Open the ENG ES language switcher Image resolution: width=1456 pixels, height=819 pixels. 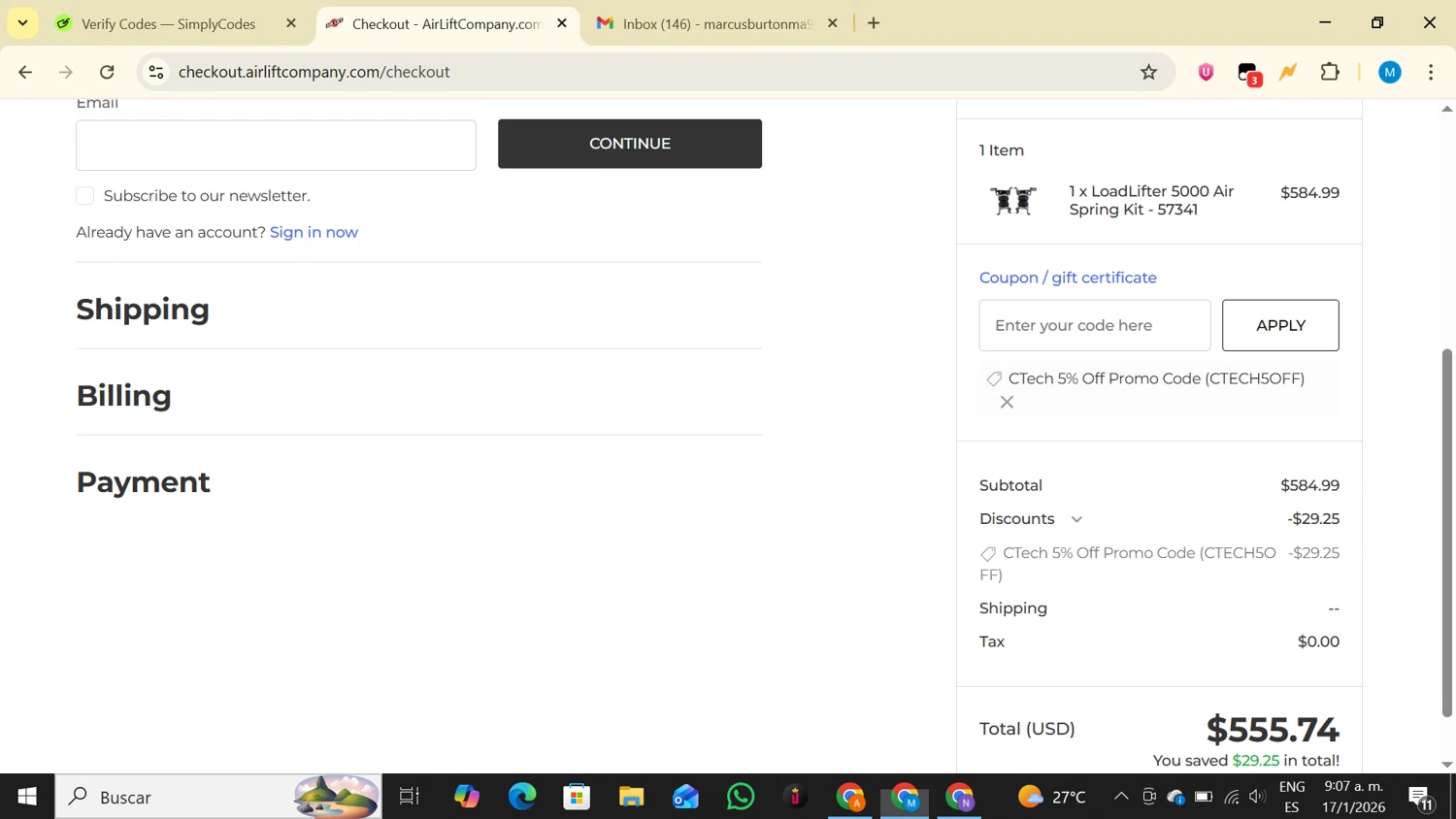[x=1292, y=797]
